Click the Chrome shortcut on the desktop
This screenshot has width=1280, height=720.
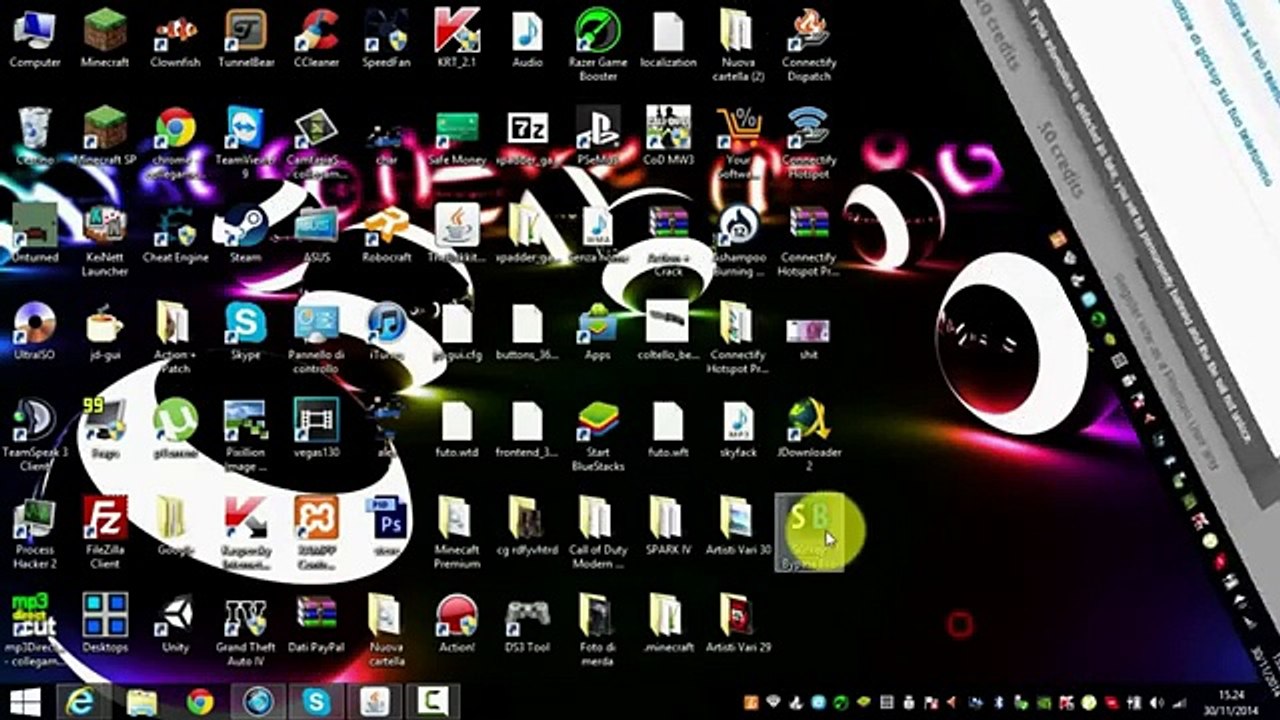tap(175, 143)
